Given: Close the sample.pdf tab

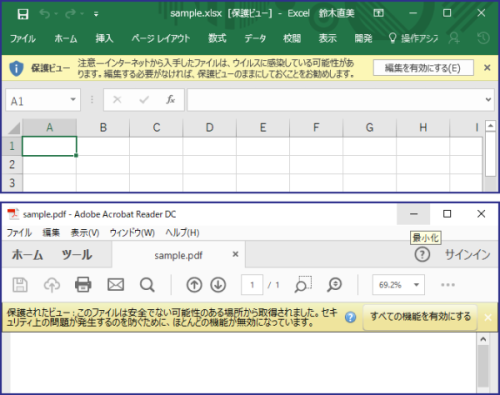Looking at the screenshot, I should pos(235,254).
